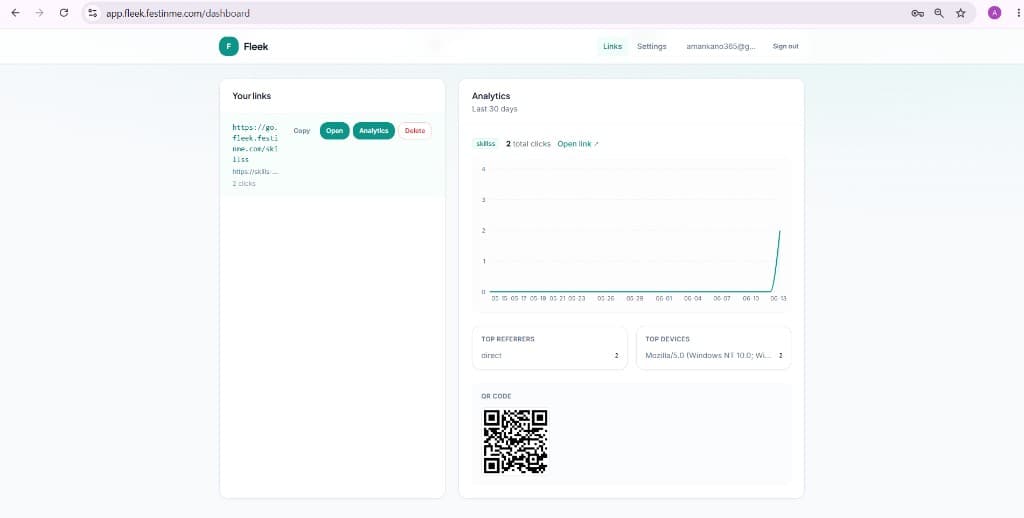Click the Mozilla/5.0 device row
The image size is (1024, 518).
pos(714,355)
